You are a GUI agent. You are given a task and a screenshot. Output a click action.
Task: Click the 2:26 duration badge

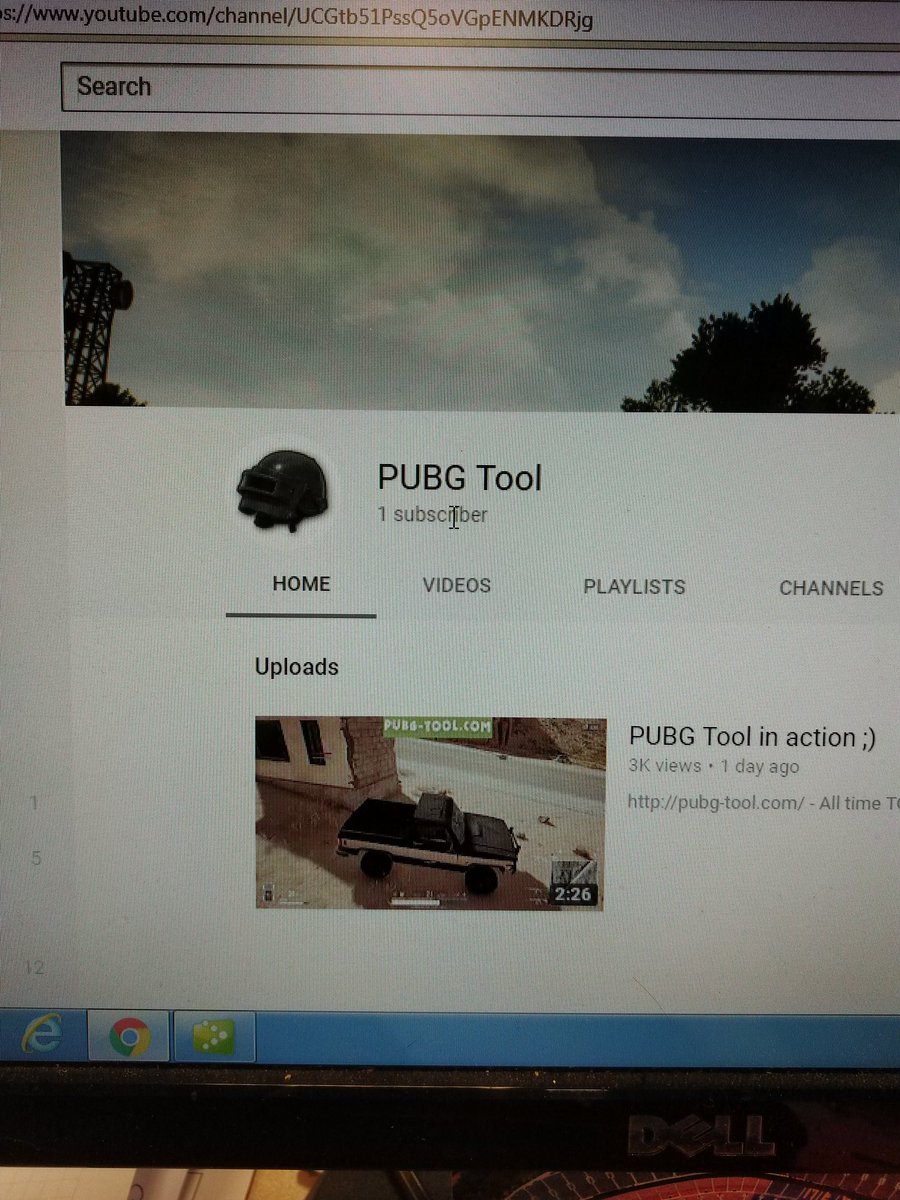[572, 893]
